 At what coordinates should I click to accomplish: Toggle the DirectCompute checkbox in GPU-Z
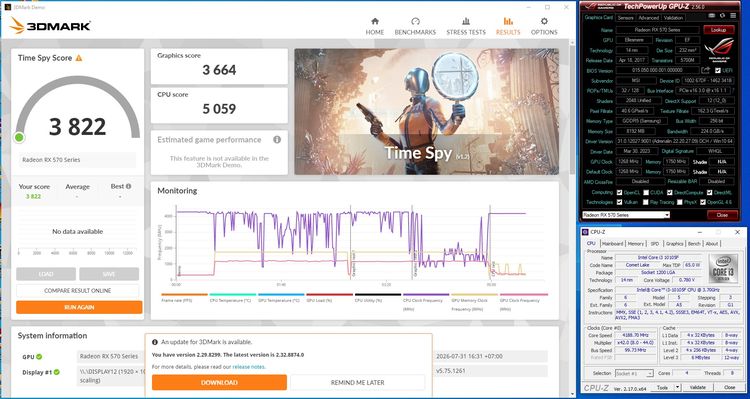click(x=669, y=192)
